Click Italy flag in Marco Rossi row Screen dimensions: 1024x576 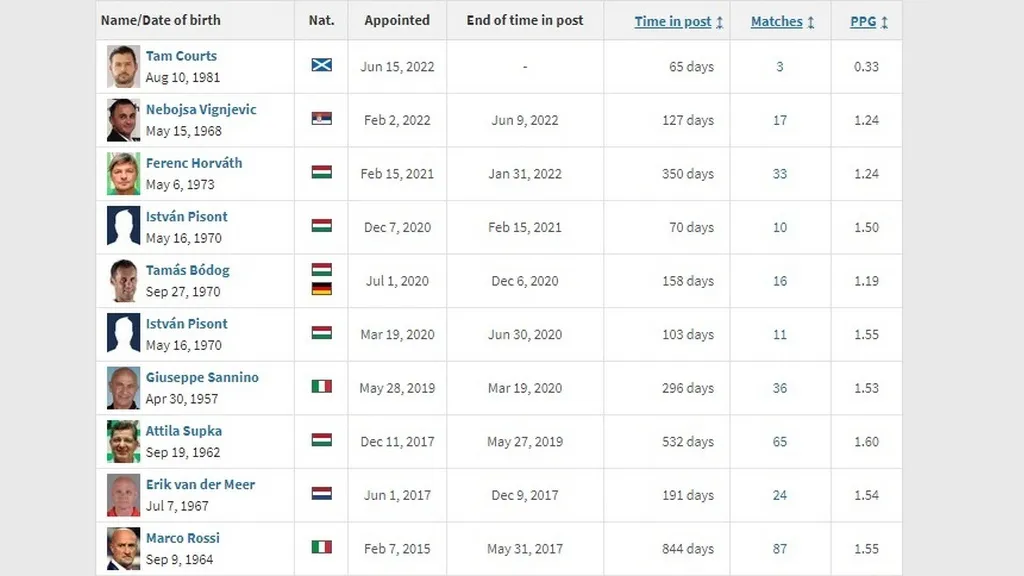[321, 547]
